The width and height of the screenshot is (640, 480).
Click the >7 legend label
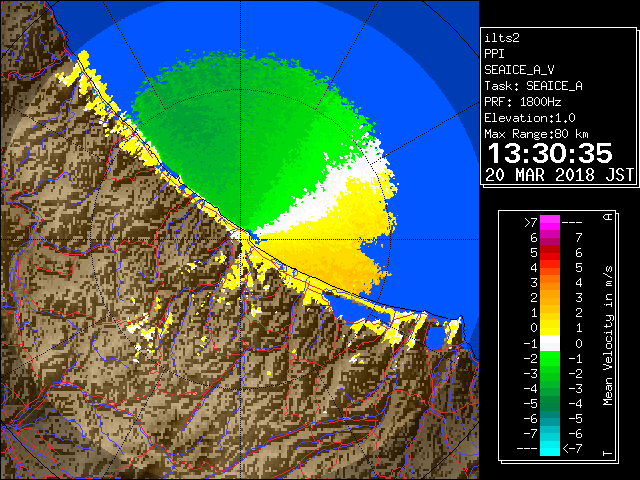[x=531, y=222]
